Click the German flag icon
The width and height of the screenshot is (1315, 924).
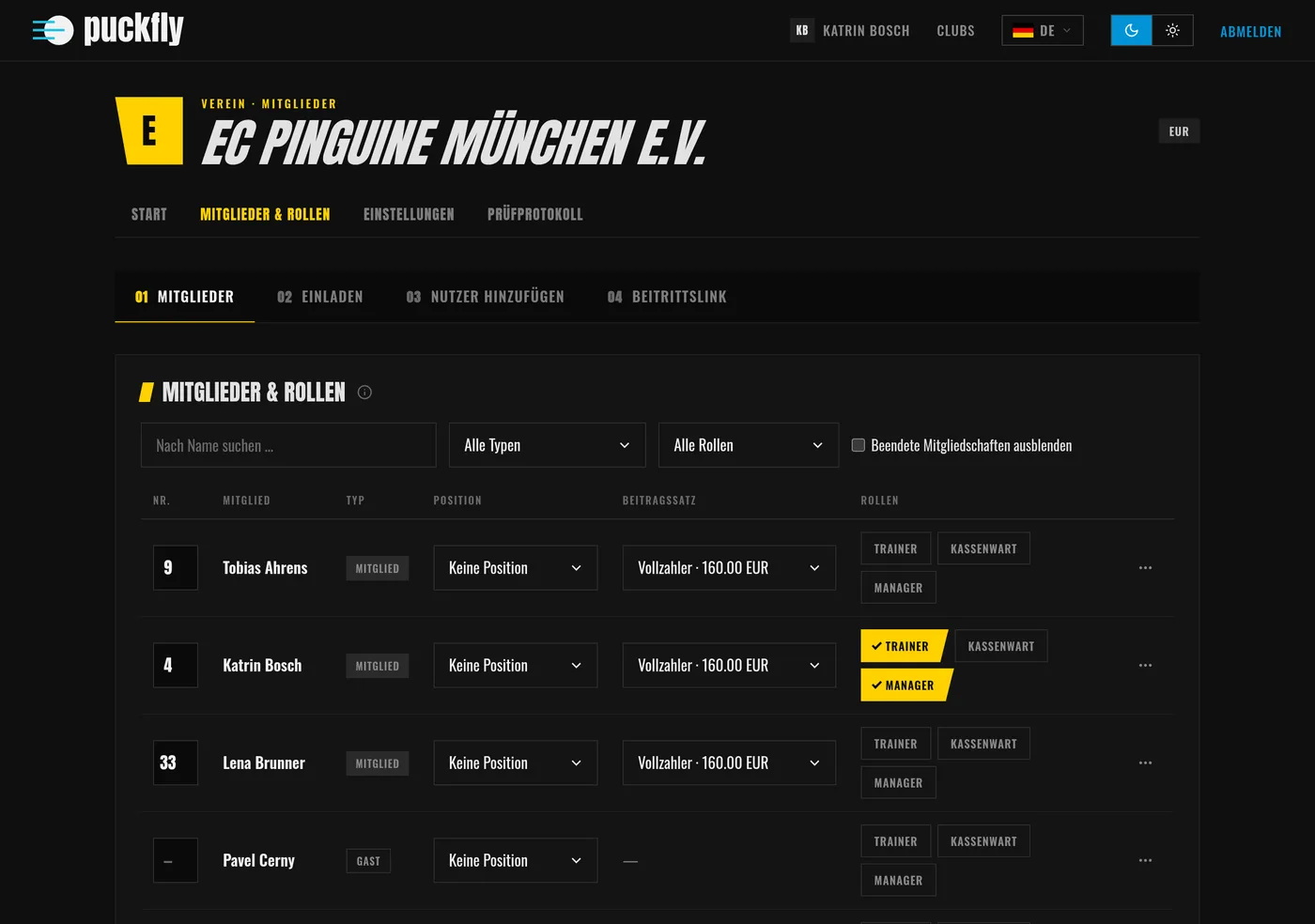pyautogui.click(x=1023, y=31)
